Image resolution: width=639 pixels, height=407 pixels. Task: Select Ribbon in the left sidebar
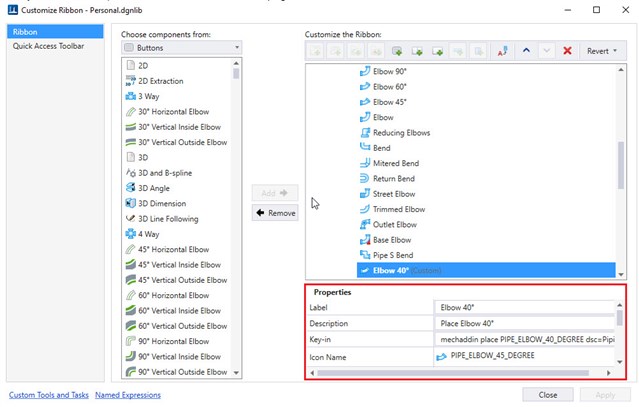pyautogui.click(x=55, y=32)
